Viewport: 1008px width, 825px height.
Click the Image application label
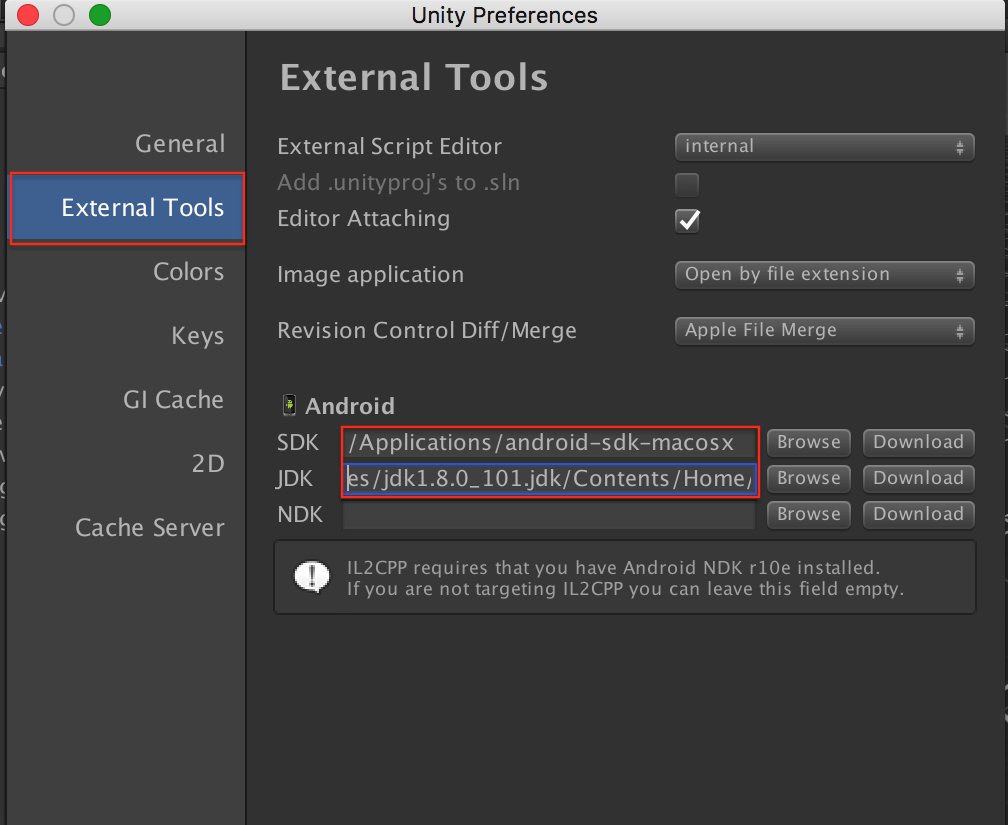pos(370,275)
